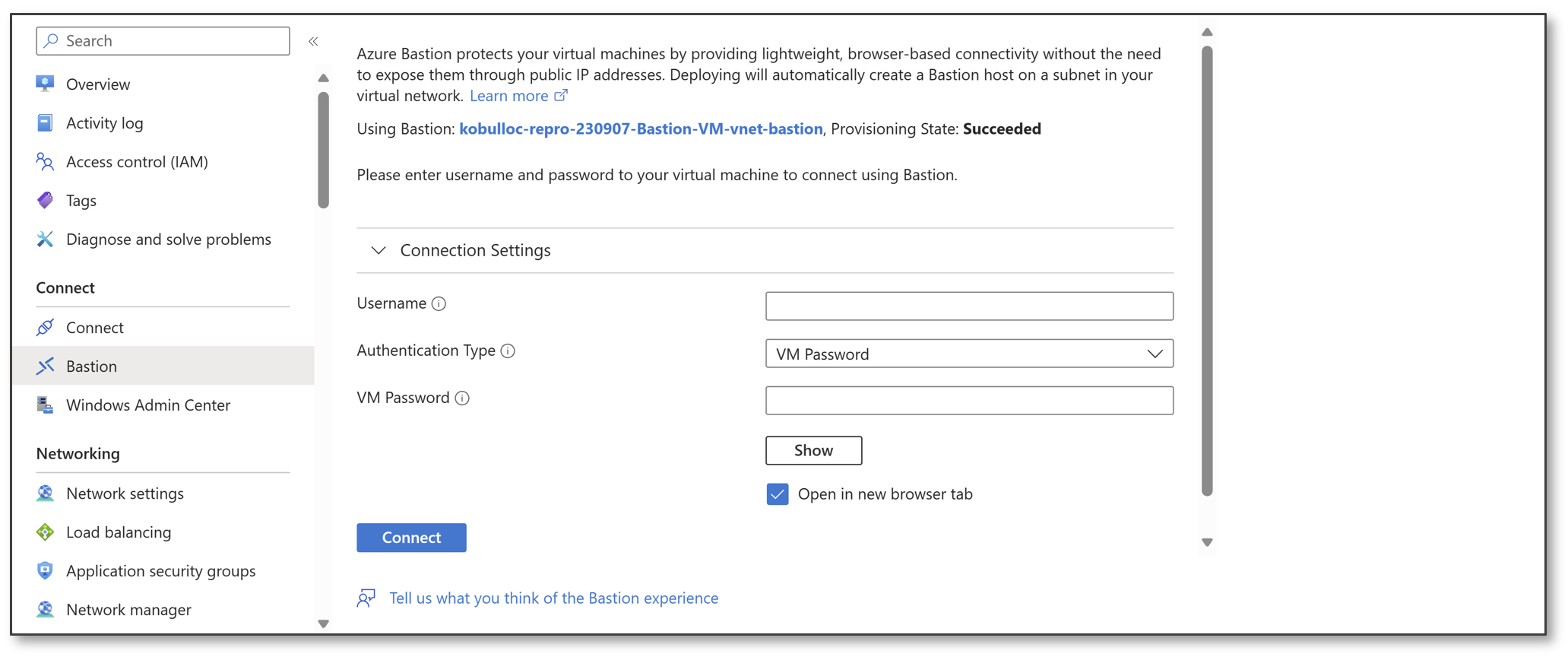
Task: Click the purple Tags icon
Action: coord(45,200)
